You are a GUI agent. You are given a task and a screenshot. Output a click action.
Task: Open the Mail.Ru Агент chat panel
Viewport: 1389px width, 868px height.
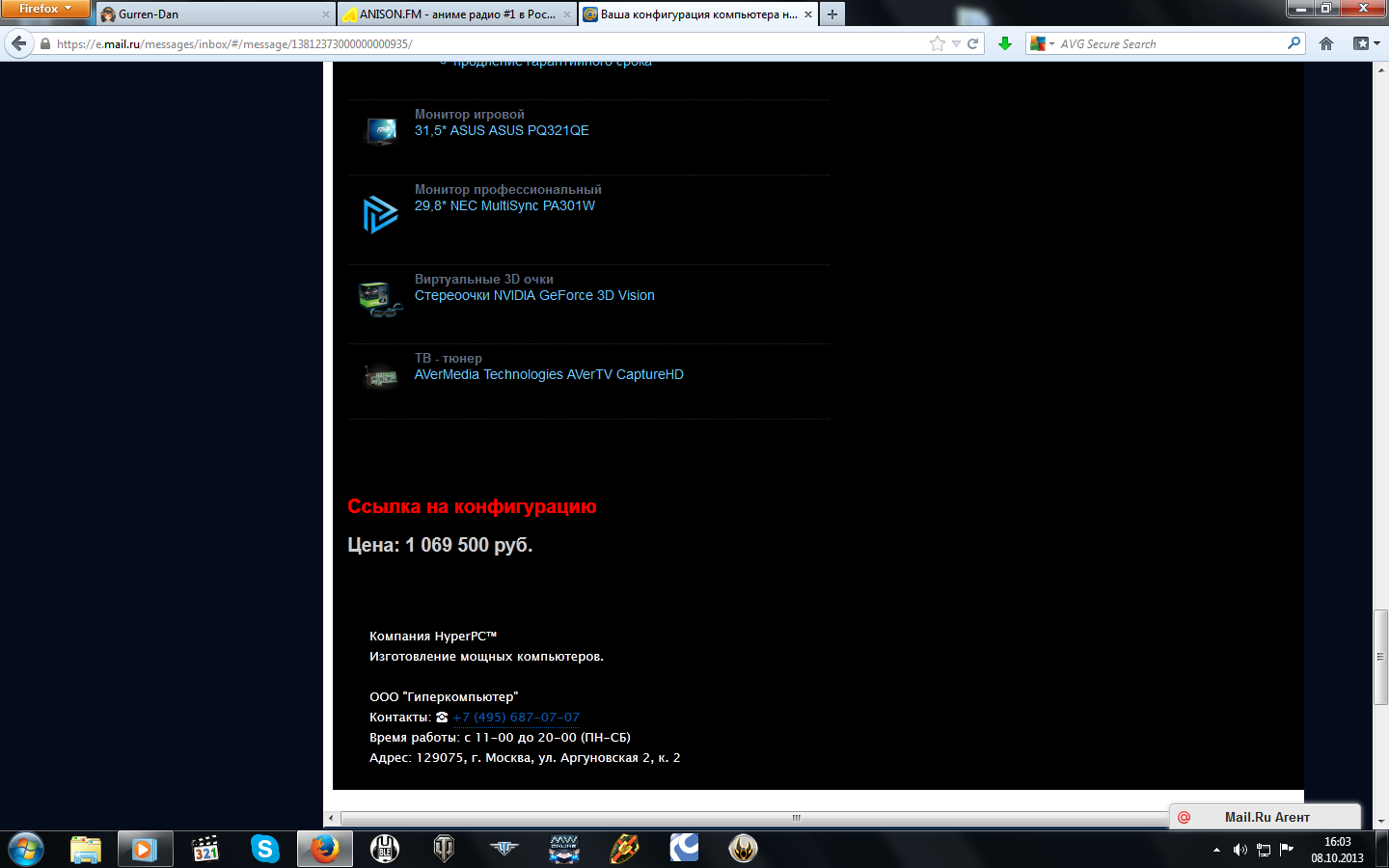[x=1266, y=817]
